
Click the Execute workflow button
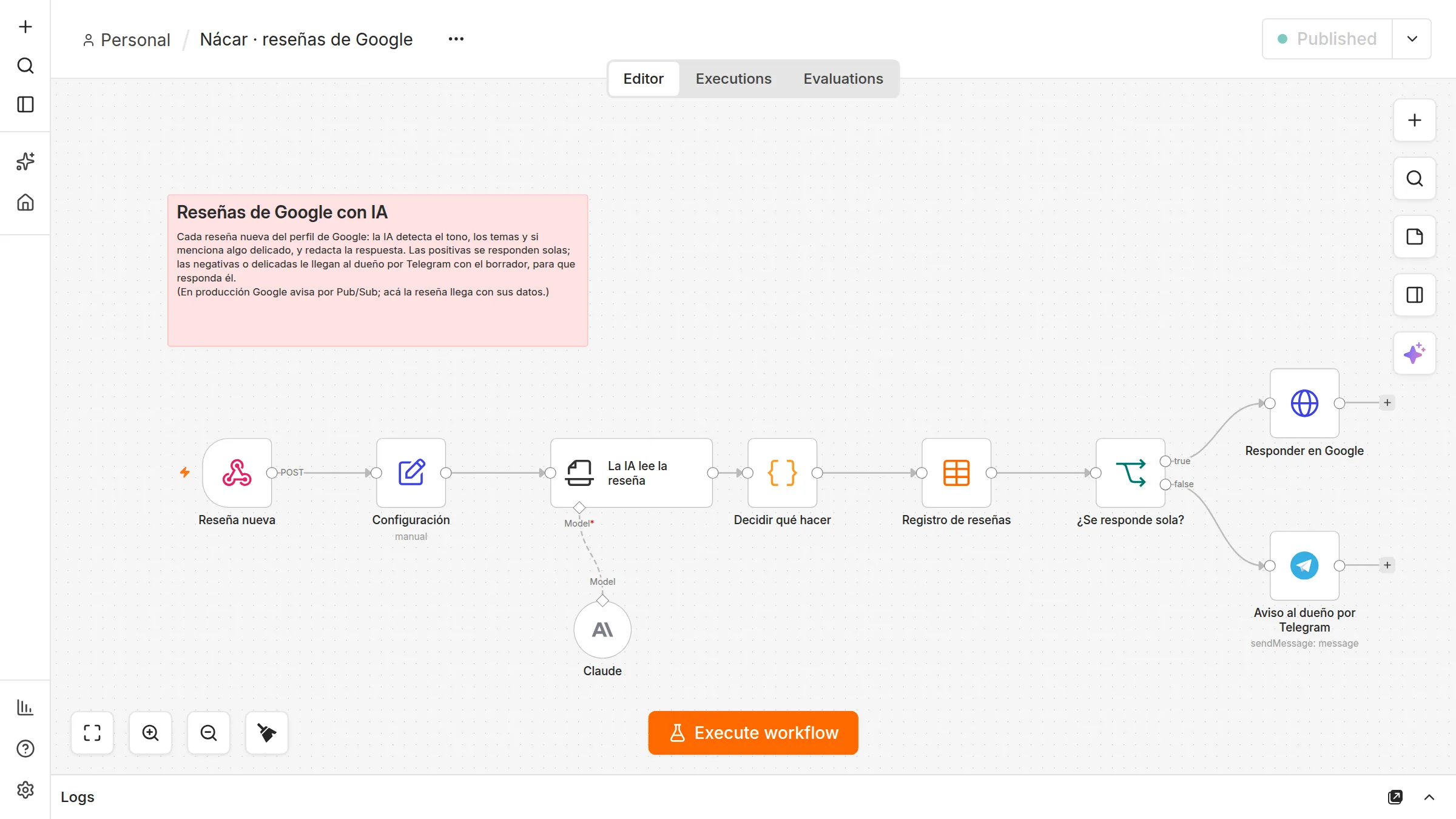tap(753, 733)
